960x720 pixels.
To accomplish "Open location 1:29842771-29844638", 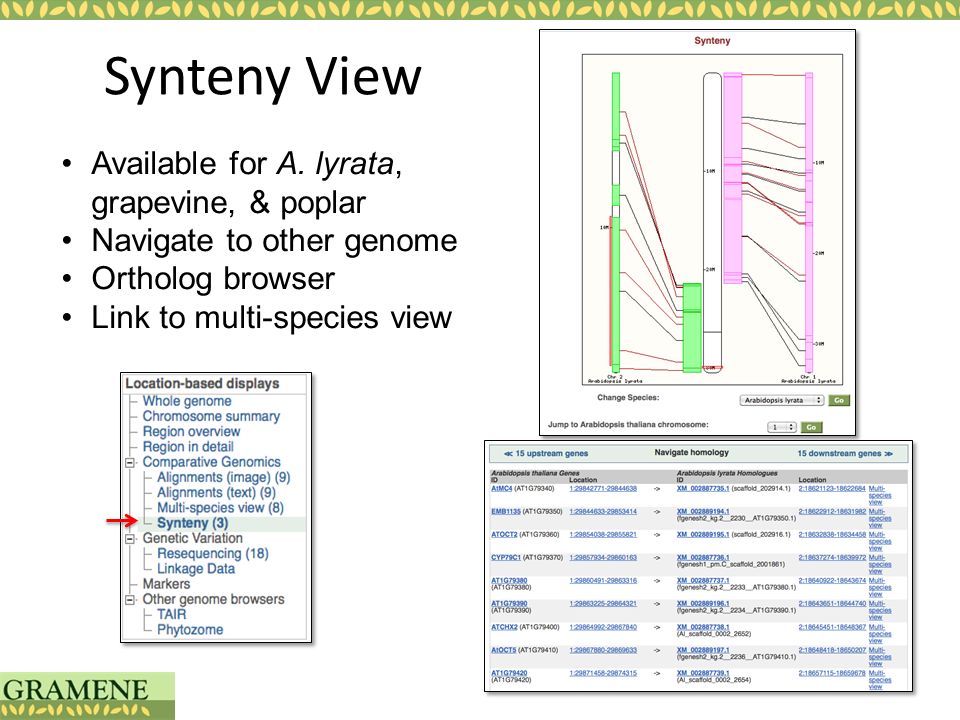I will pyautogui.click(x=603, y=489).
